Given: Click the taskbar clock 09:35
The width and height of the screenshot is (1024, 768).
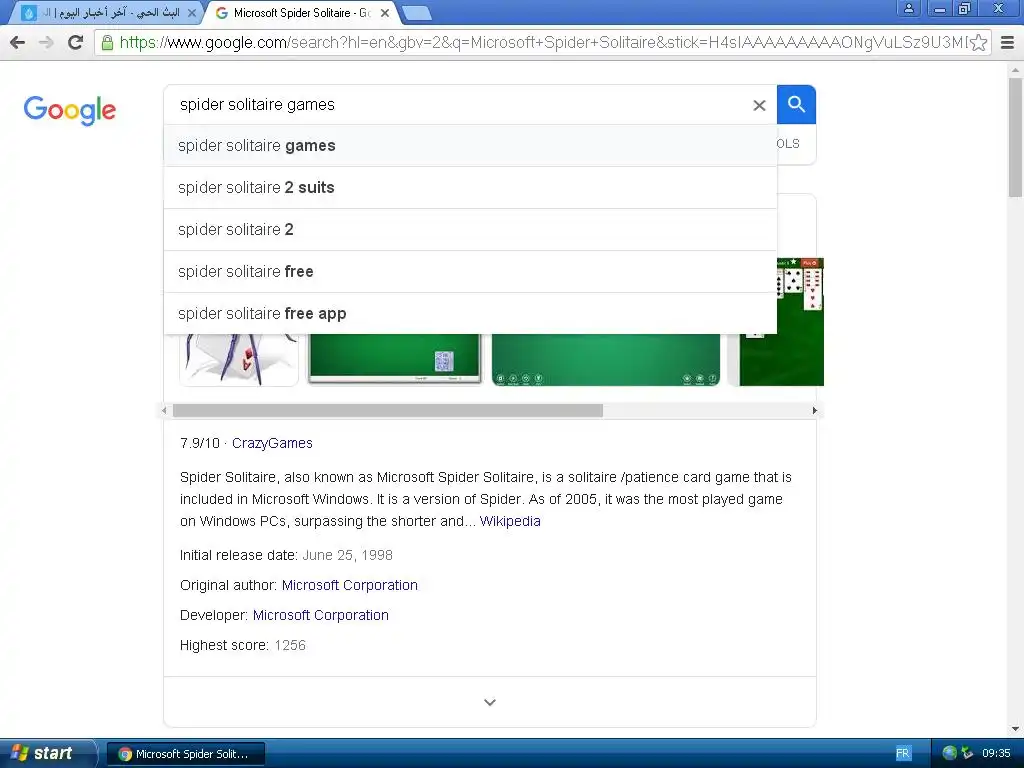Looking at the screenshot, I should point(996,754).
